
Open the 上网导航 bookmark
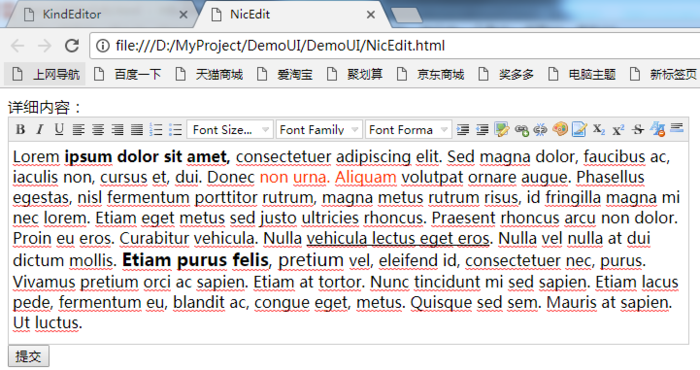[45, 74]
